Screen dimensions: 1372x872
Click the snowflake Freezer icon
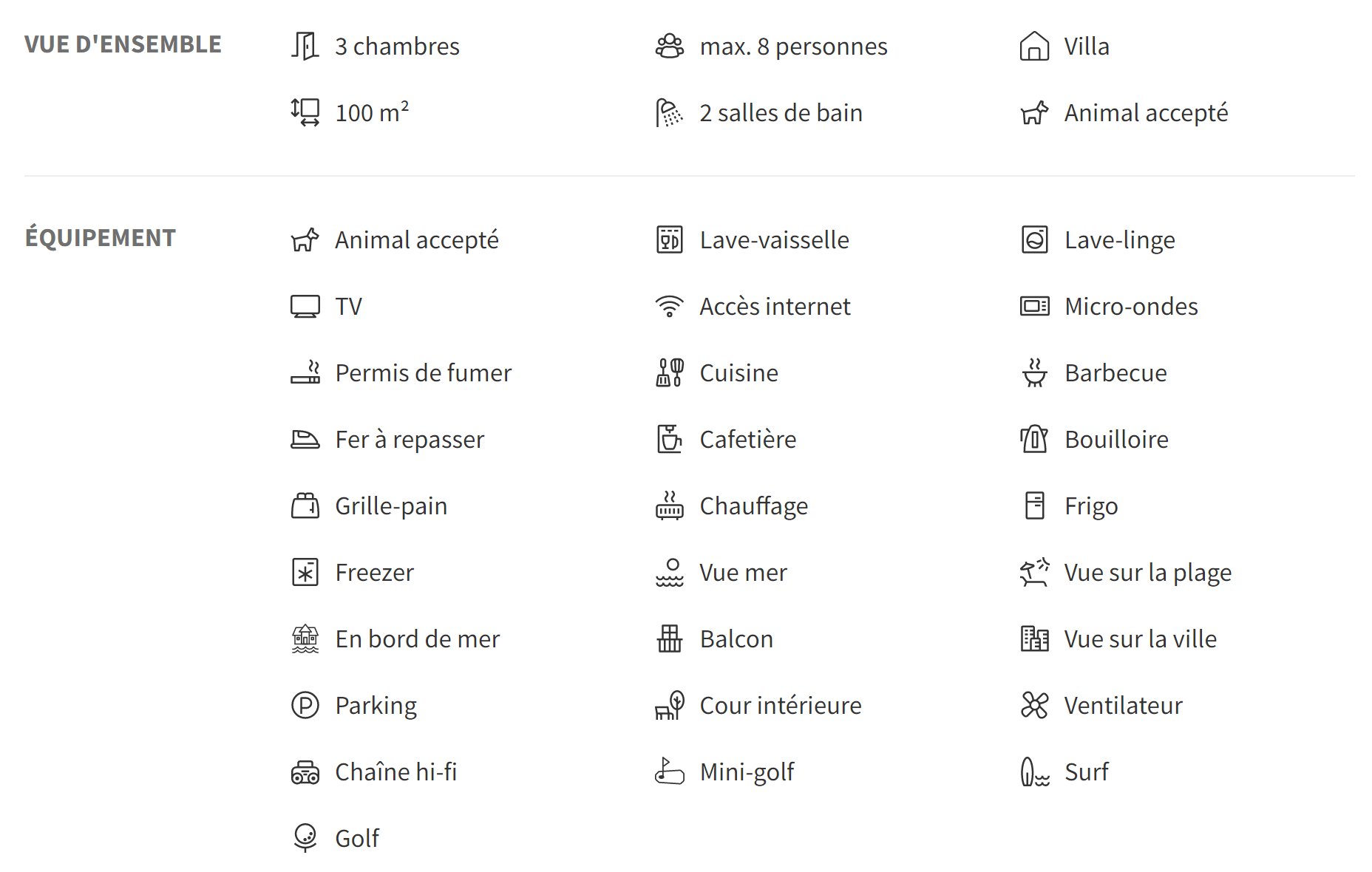(x=305, y=572)
